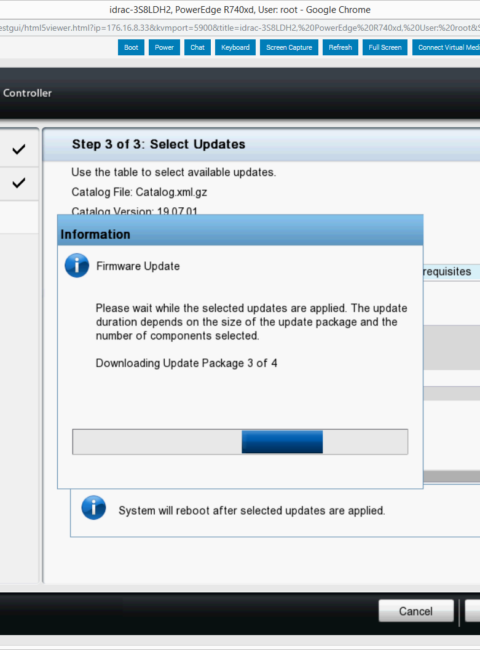Click the Downloading Update Package status text
Image resolution: width=480 pixels, height=650 pixels.
(187, 363)
